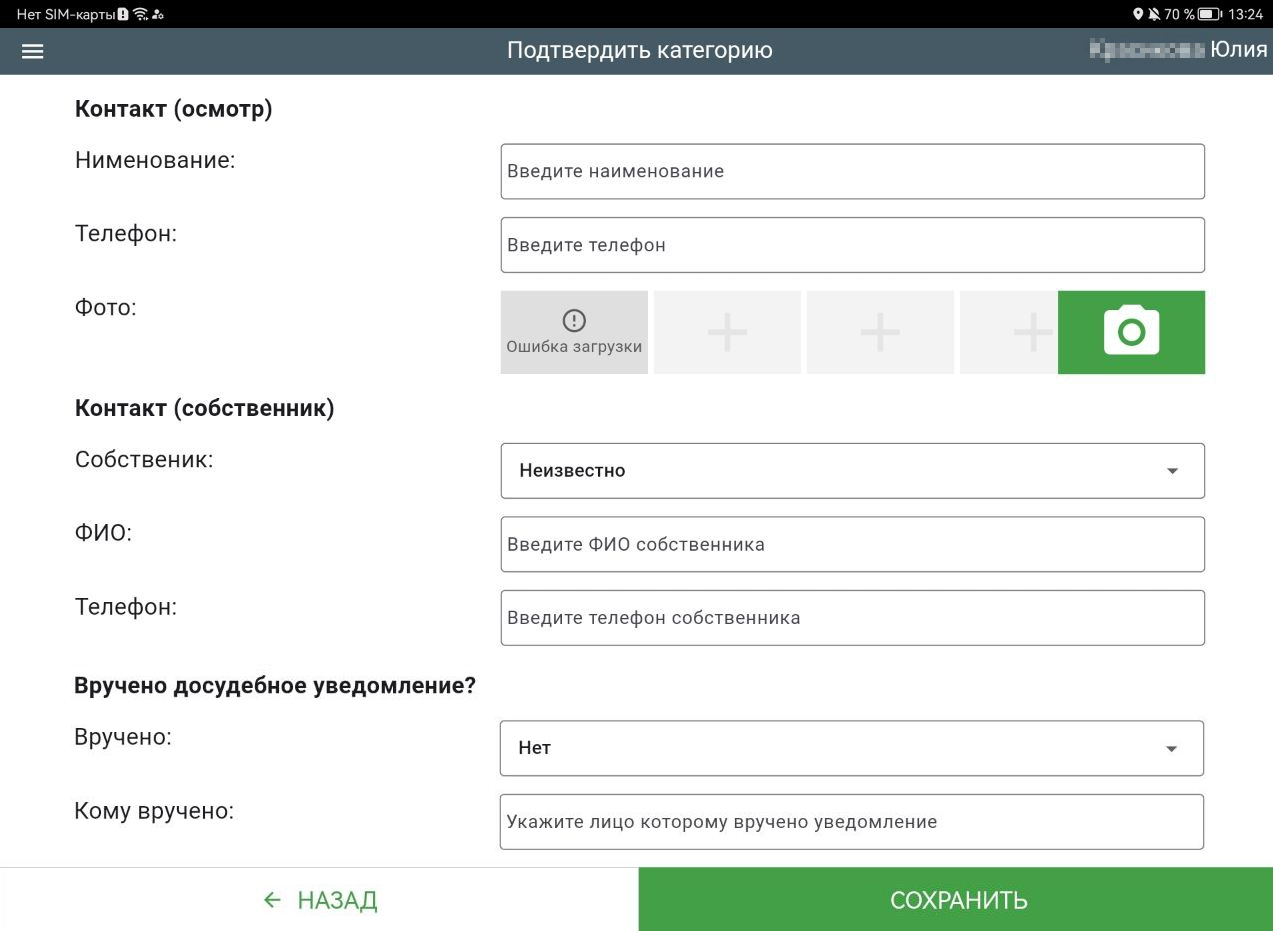Focus the 'Введите наименование' input field
Screen dimensions: 1273x931
pyautogui.click(x=852, y=172)
